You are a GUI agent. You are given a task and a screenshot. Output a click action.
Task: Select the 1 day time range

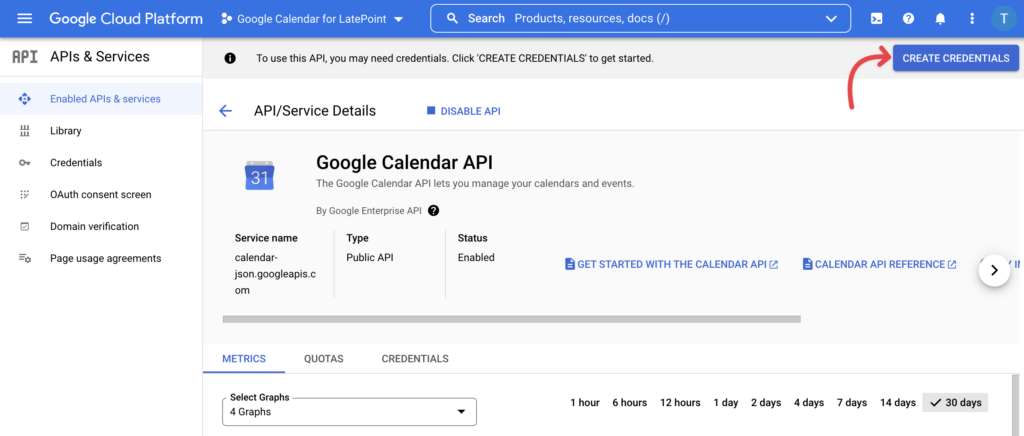(726, 403)
